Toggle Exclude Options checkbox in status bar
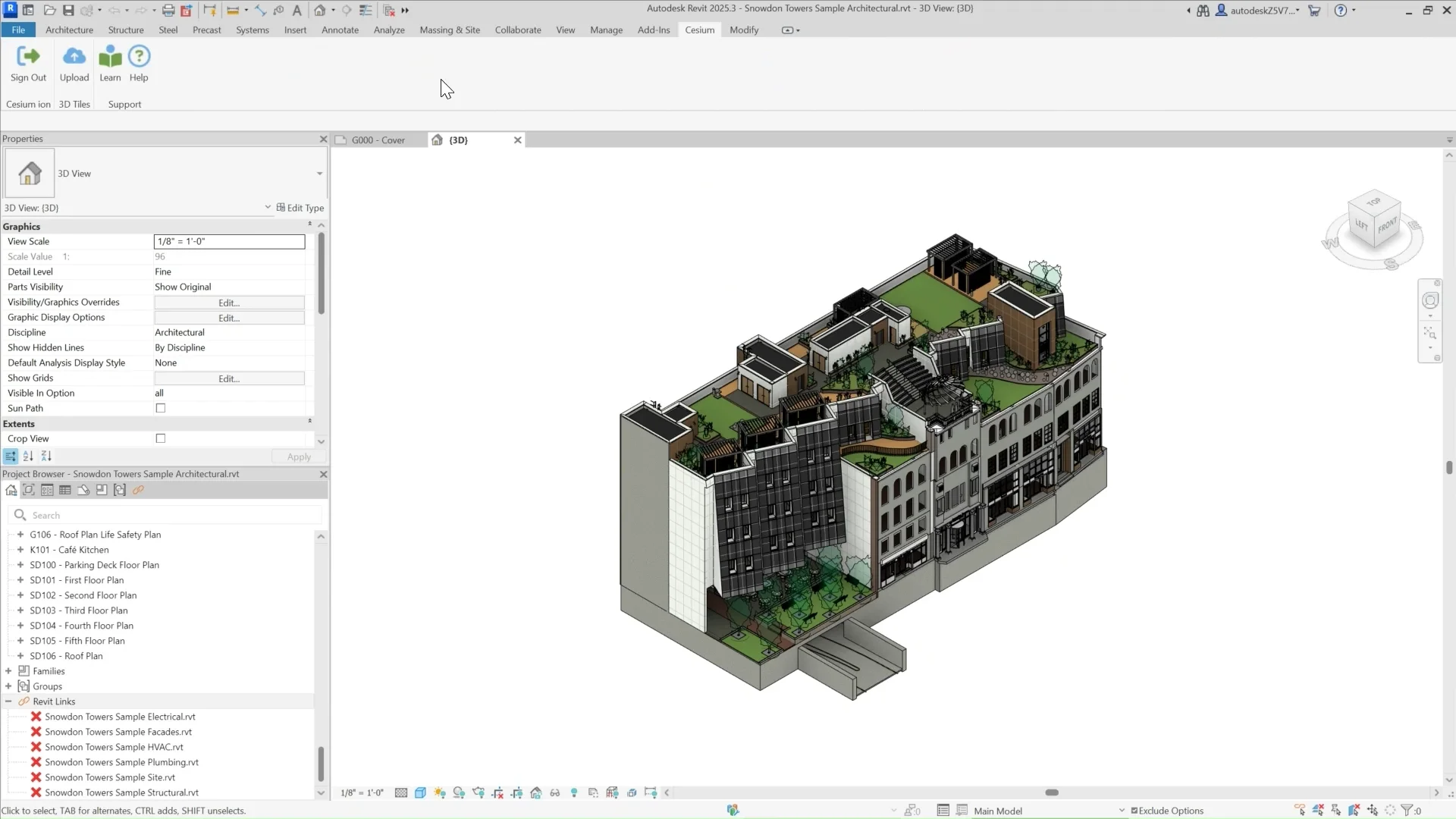The image size is (1456, 819). (x=1134, y=811)
